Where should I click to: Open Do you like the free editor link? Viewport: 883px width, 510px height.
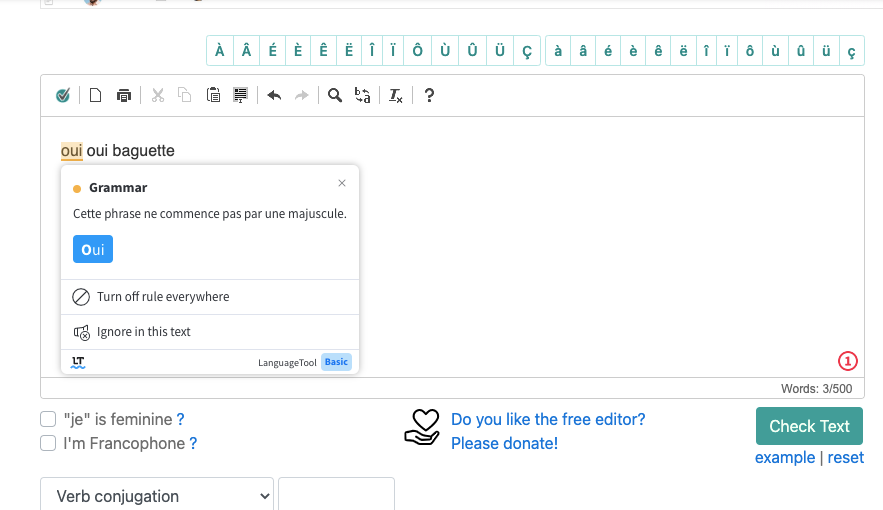(x=548, y=419)
